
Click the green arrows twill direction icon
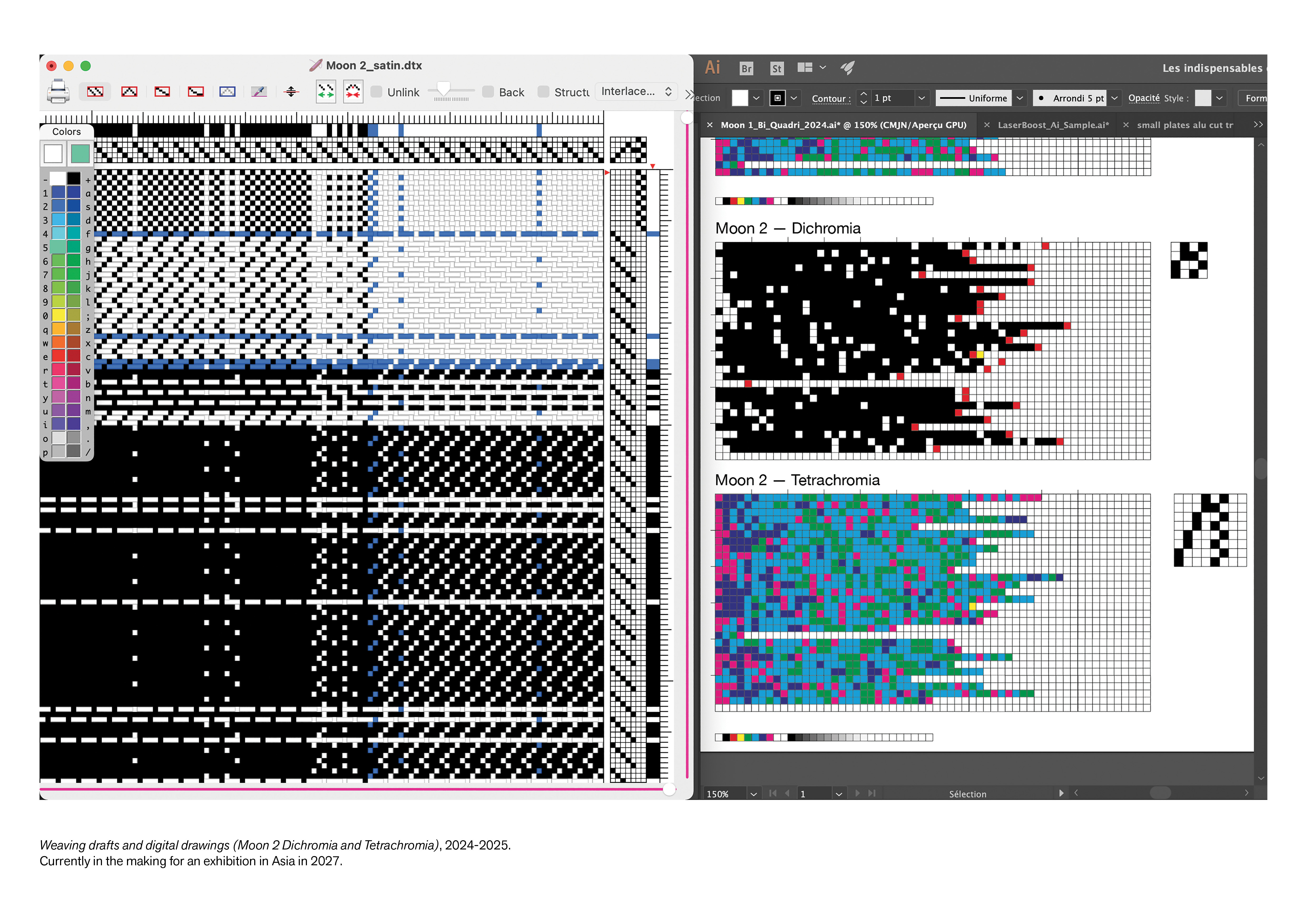(326, 92)
